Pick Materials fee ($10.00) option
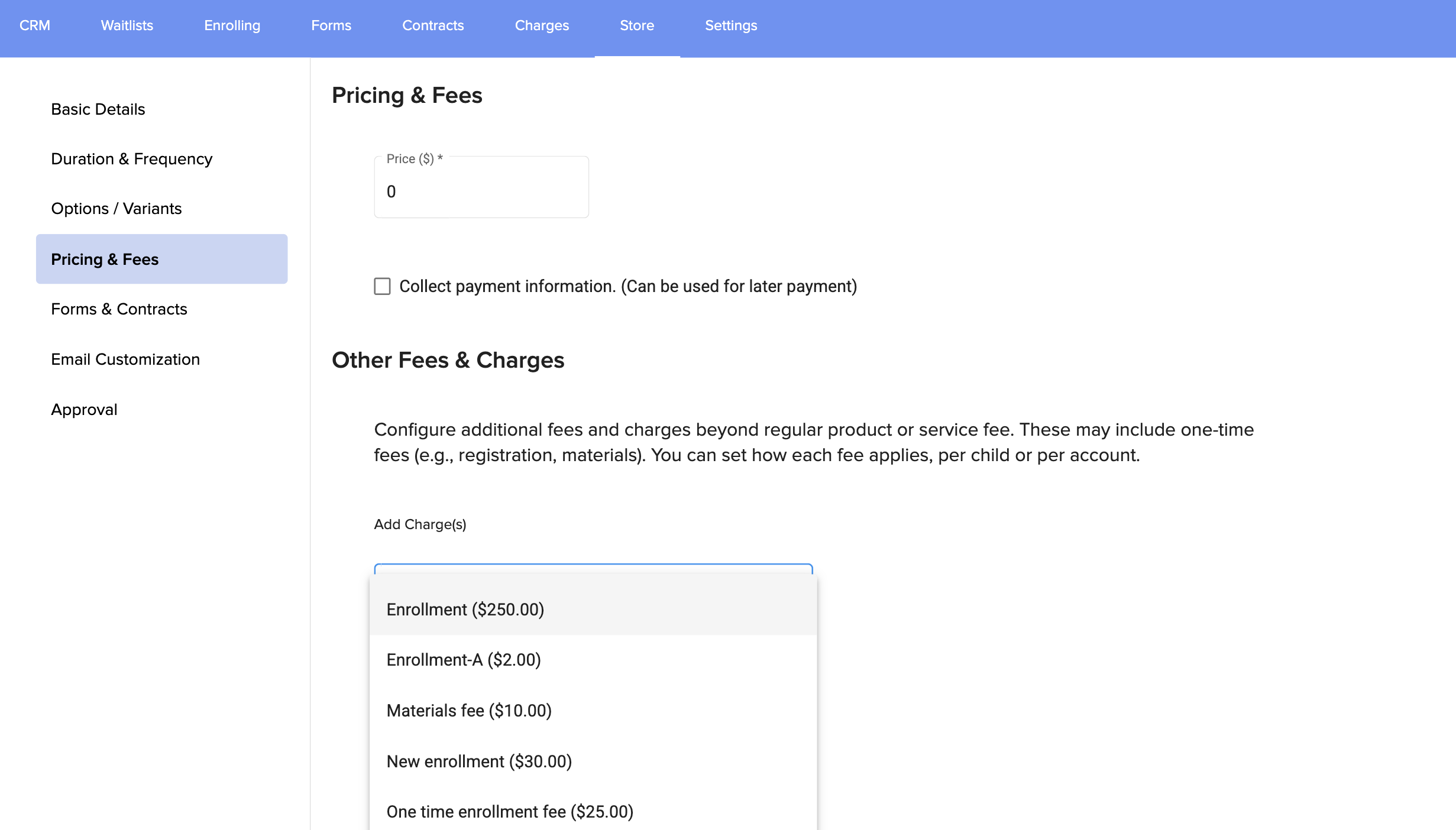 click(469, 711)
